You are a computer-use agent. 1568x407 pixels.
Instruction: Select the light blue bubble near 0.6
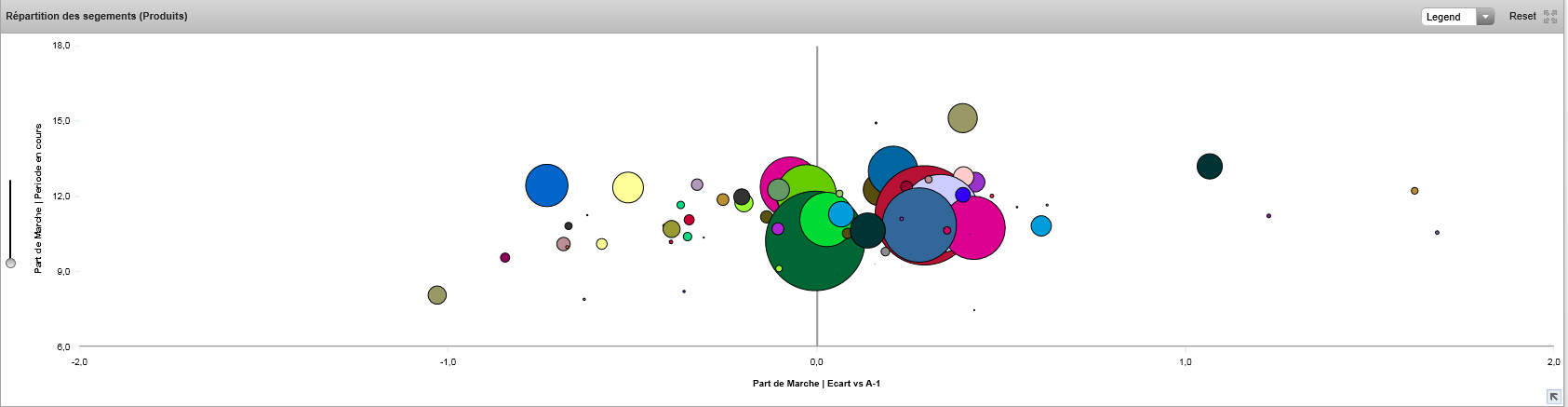(1041, 225)
